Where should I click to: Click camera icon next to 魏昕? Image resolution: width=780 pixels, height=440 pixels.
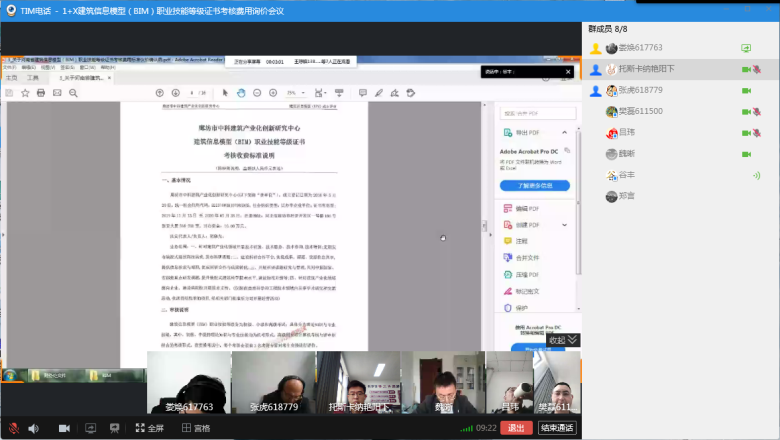(745, 154)
